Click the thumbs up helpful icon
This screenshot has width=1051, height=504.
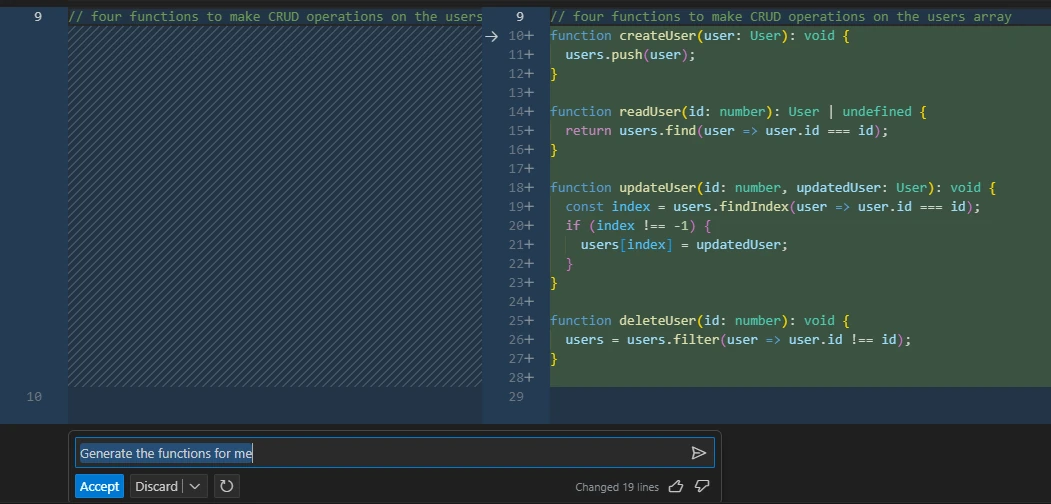pos(676,486)
